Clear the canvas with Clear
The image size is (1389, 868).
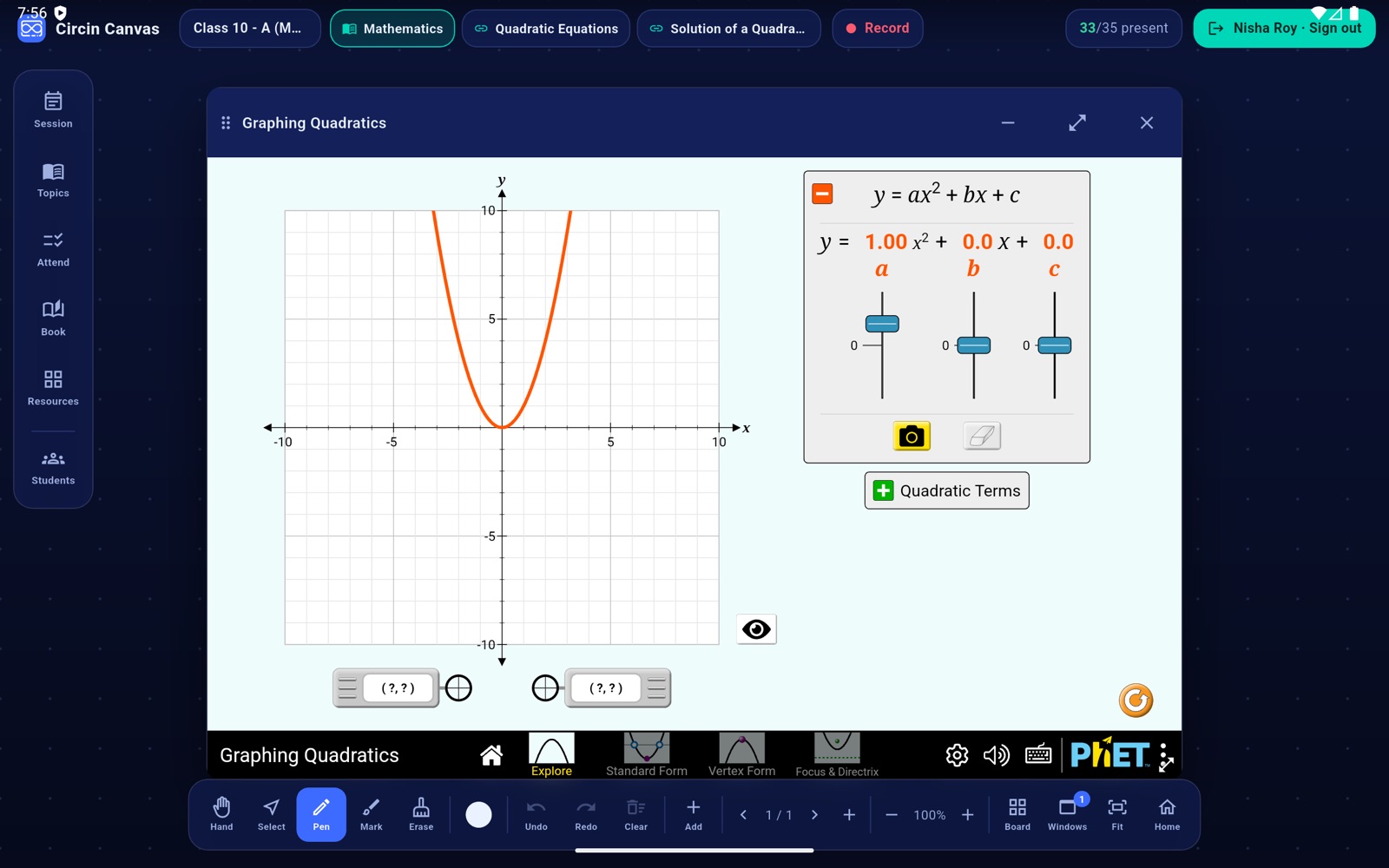[636, 814]
